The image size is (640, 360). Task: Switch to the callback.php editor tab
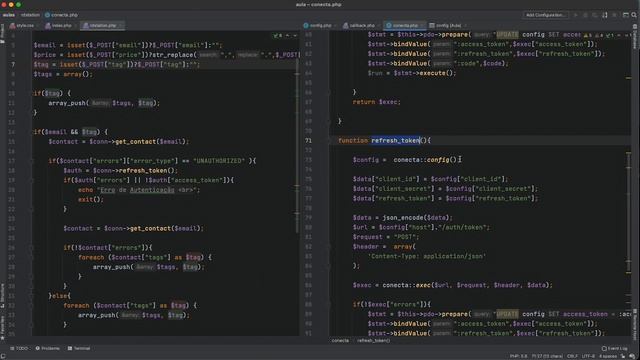click(361, 25)
